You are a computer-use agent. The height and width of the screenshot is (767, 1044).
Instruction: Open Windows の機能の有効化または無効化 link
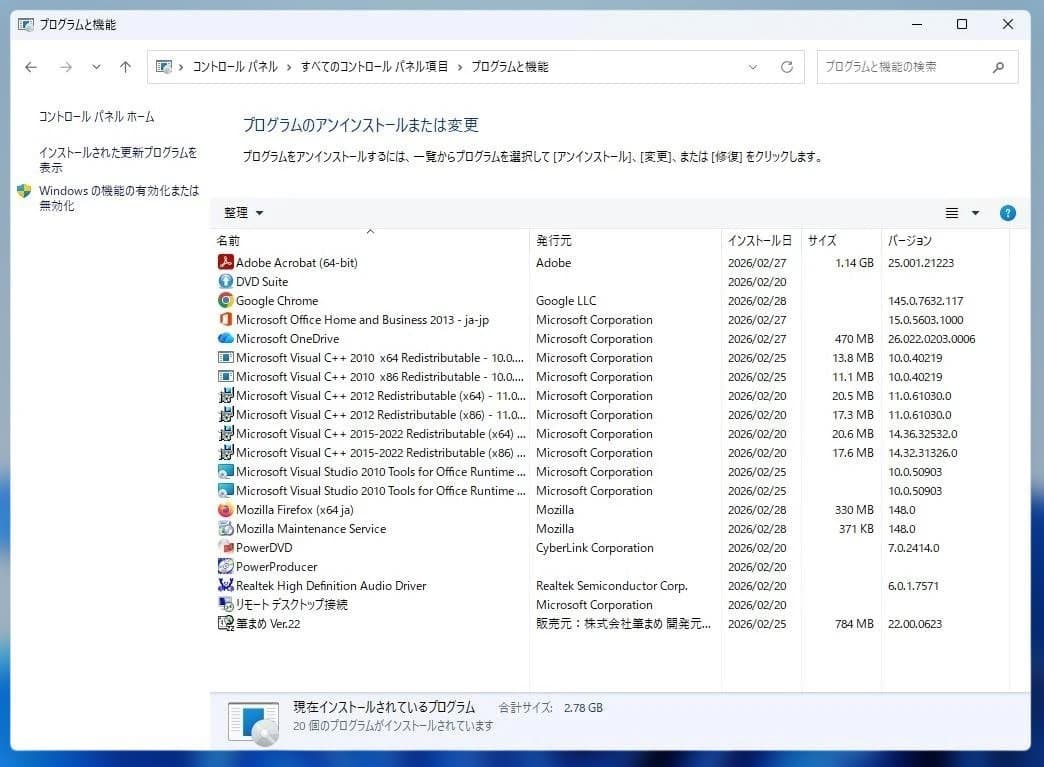(119, 198)
